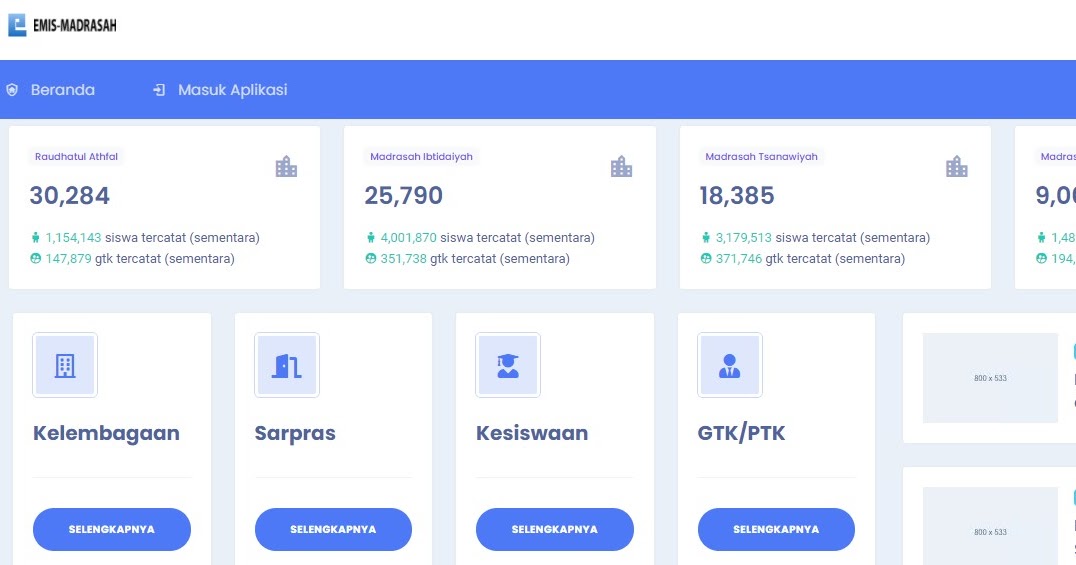Click the Kelembagaan heading
Image resolution: width=1076 pixels, height=565 pixels.
pos(106,433)
